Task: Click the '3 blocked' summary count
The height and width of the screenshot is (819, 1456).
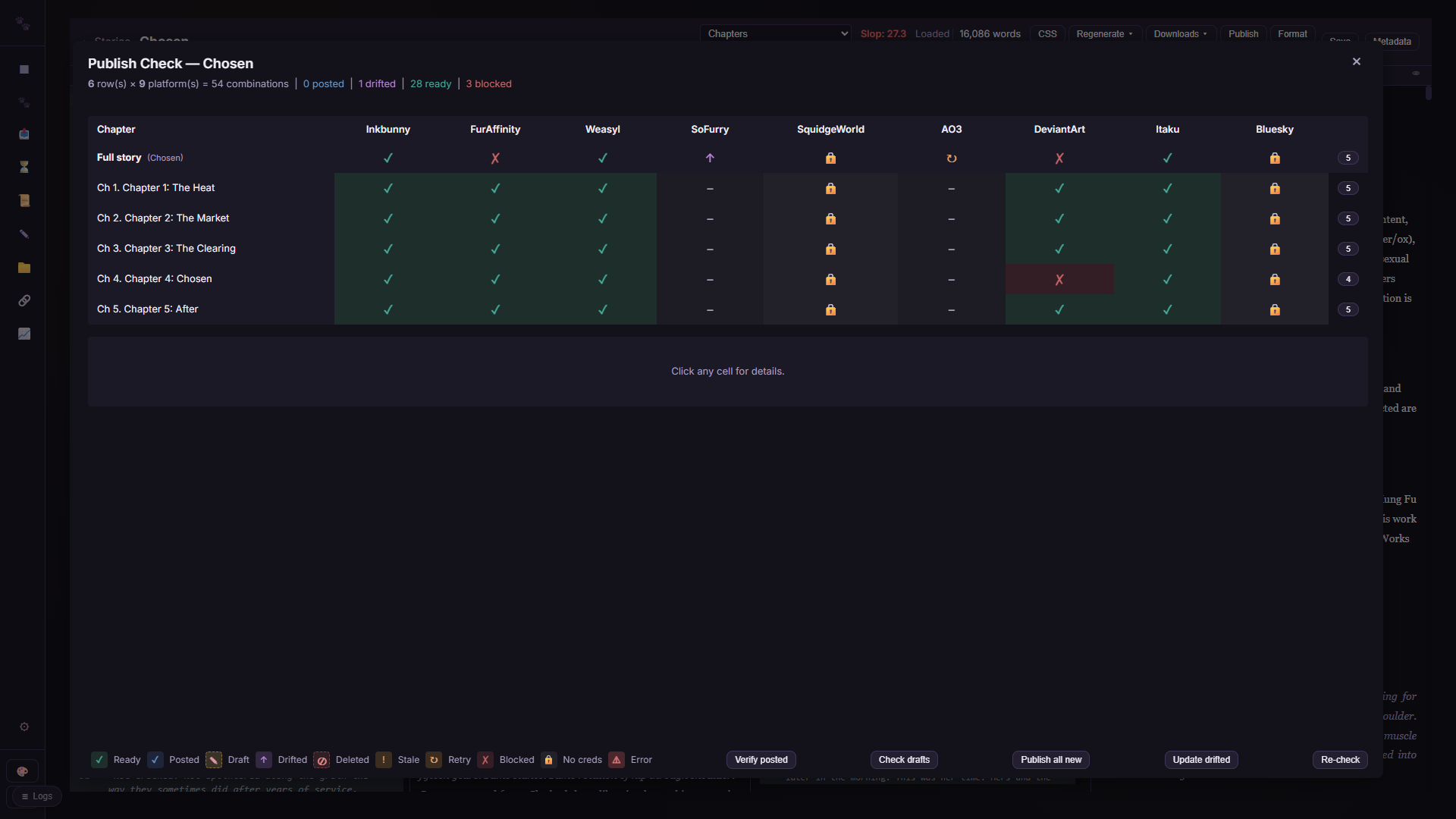Action: coord(488,84)
